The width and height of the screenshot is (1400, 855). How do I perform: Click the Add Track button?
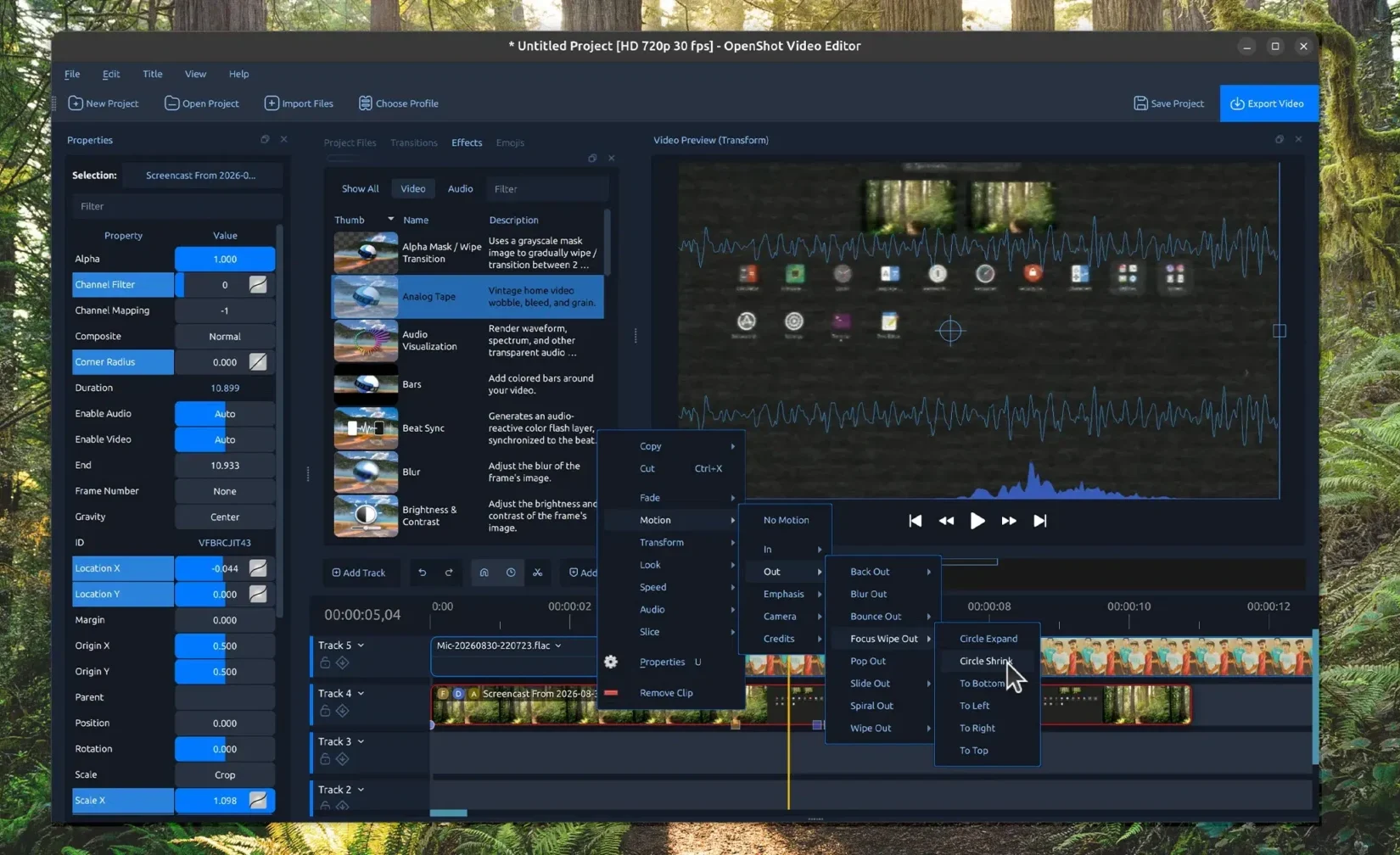[358, 573]
